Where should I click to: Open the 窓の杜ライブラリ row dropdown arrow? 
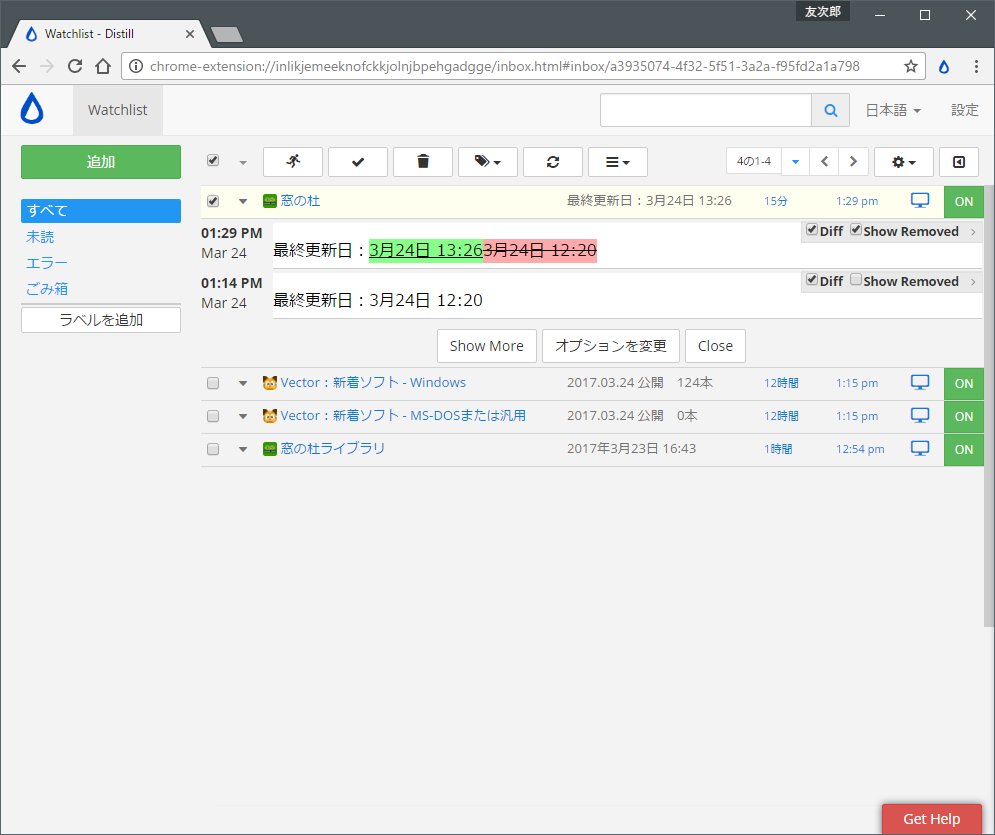click(x=243, y=449)
